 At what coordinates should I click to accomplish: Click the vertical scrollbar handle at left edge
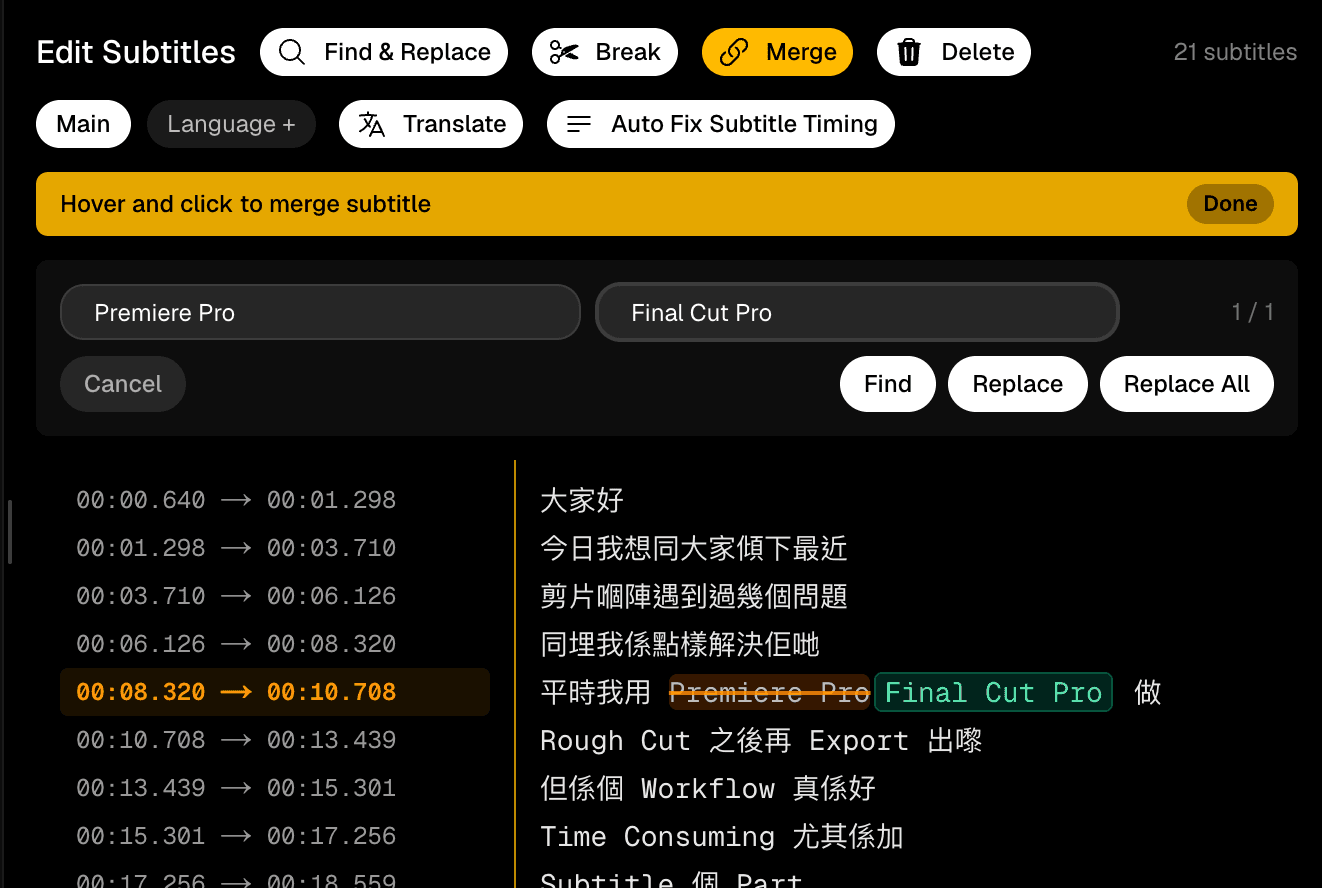coord(10,532)
